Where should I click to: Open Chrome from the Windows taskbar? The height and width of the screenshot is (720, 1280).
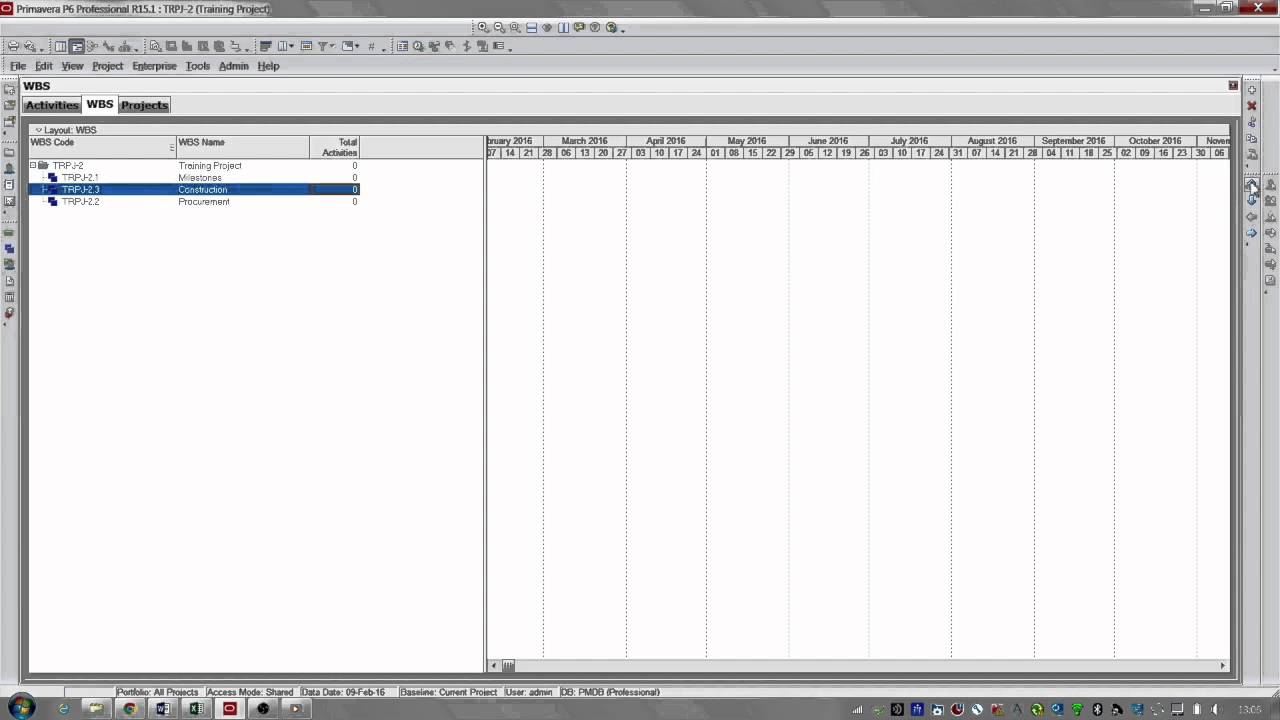[129, 708]
